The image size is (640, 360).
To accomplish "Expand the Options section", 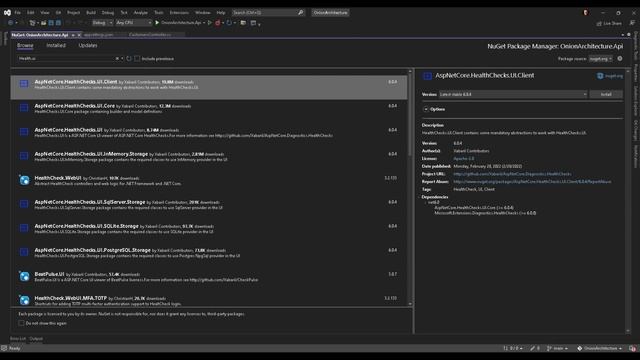I will 426,109.
